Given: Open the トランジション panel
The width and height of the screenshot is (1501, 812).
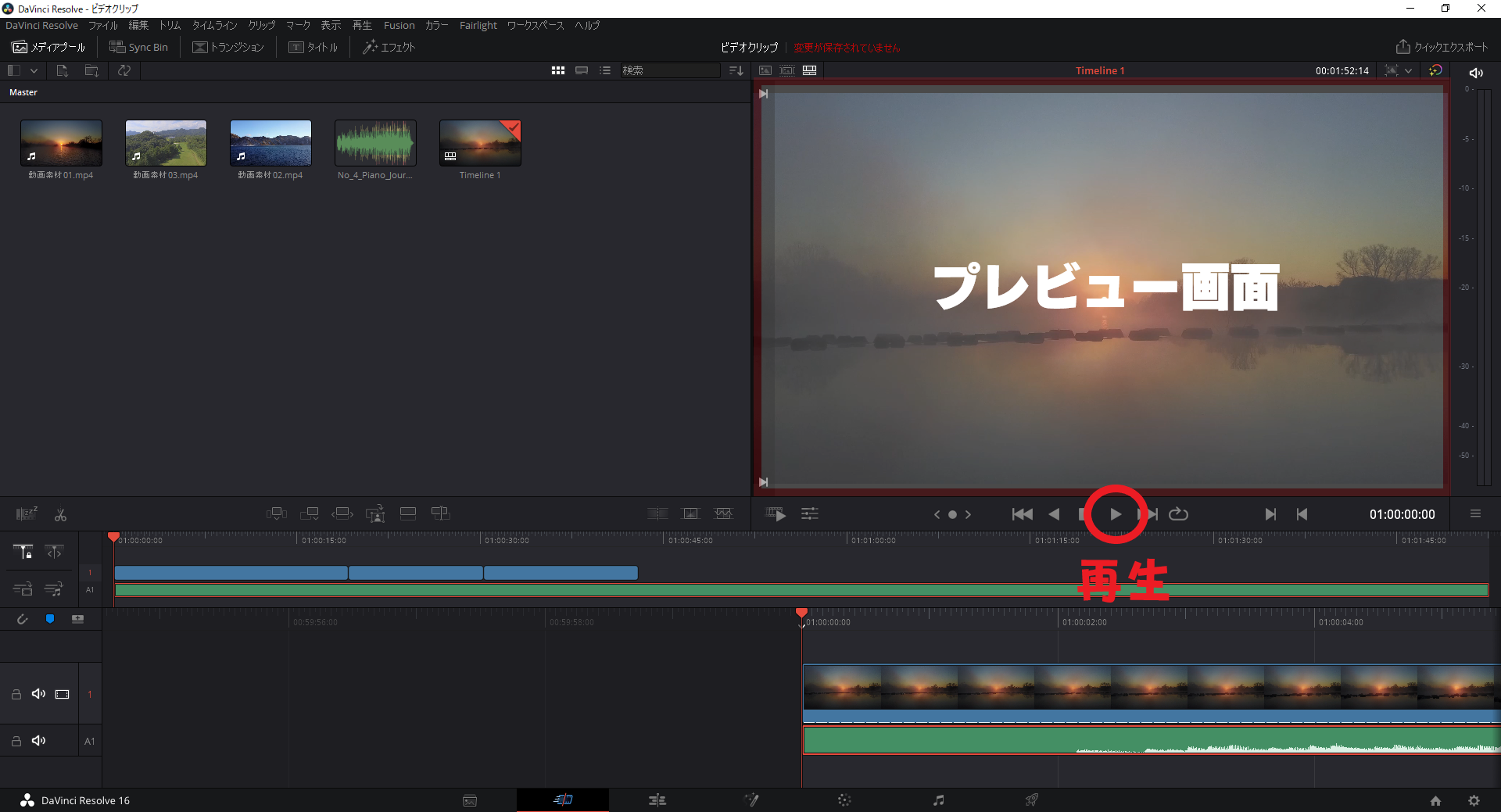Looking at the screenshot, I should (228, 47).
